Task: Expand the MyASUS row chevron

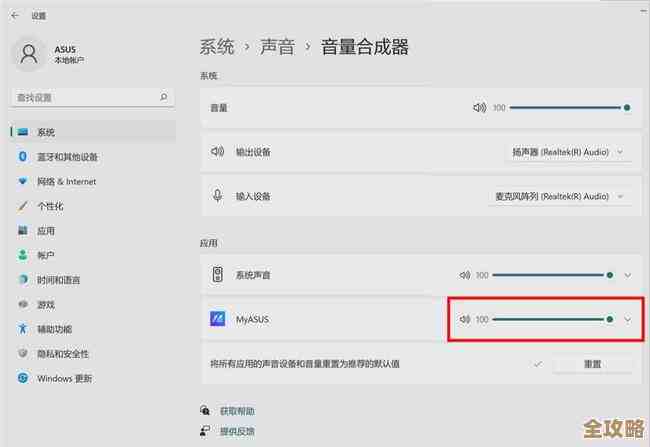Action: click(628, 319)
